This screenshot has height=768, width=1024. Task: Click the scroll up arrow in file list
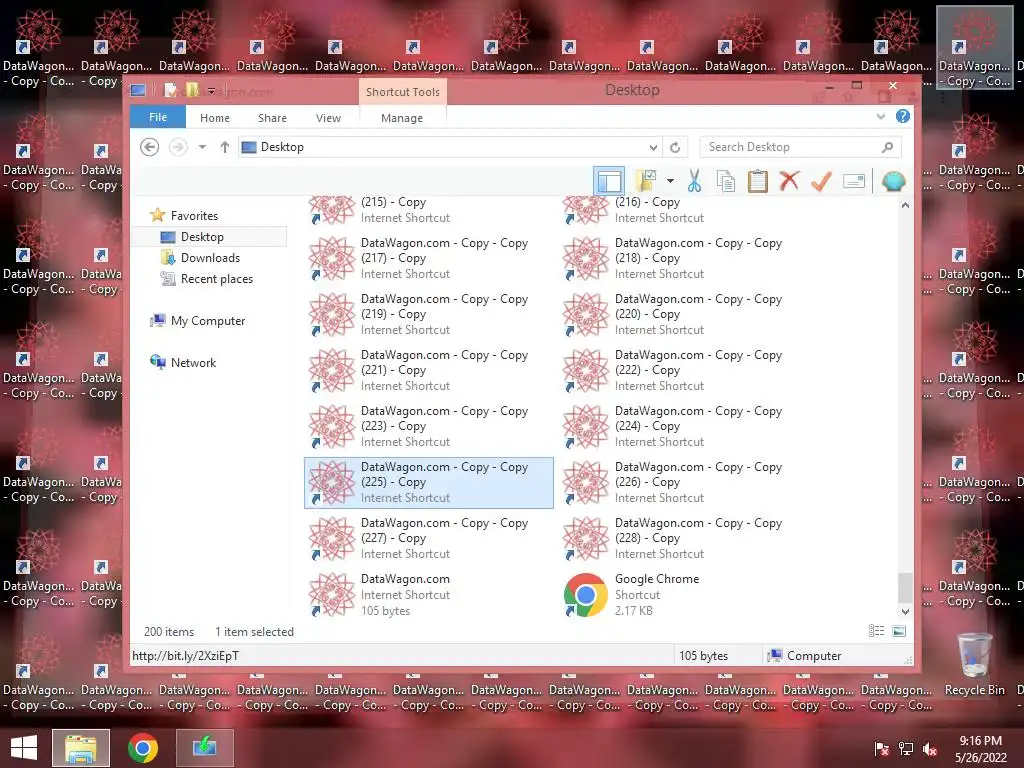905,205
